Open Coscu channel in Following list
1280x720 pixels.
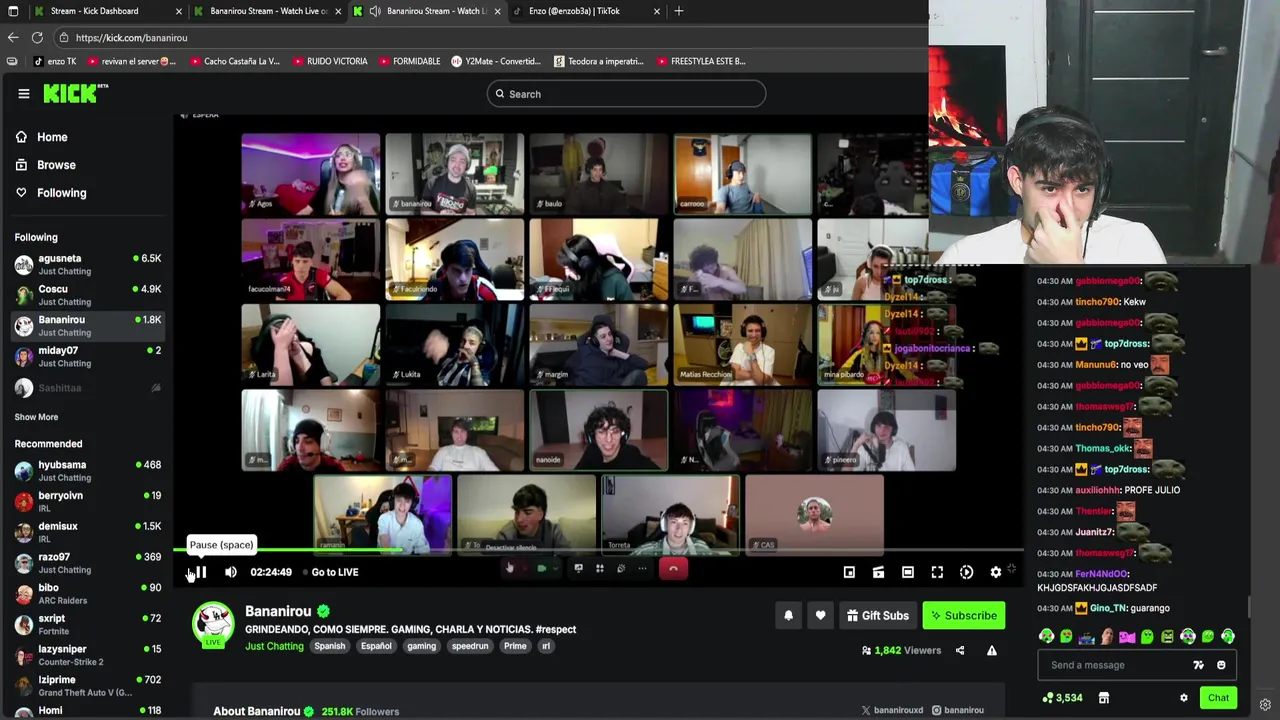(x=88, y=295)
